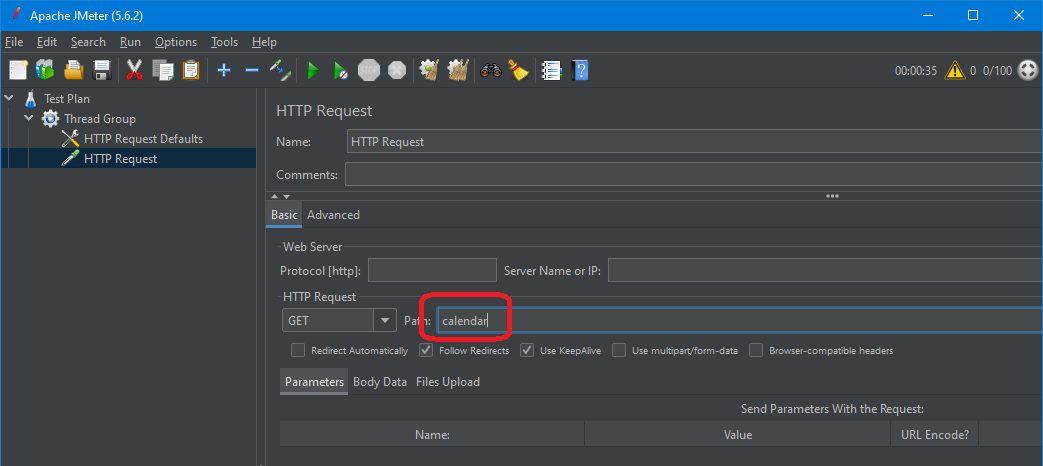
Task: Toggle the Use KeepAlive checkbox
Action: (527, 351)
